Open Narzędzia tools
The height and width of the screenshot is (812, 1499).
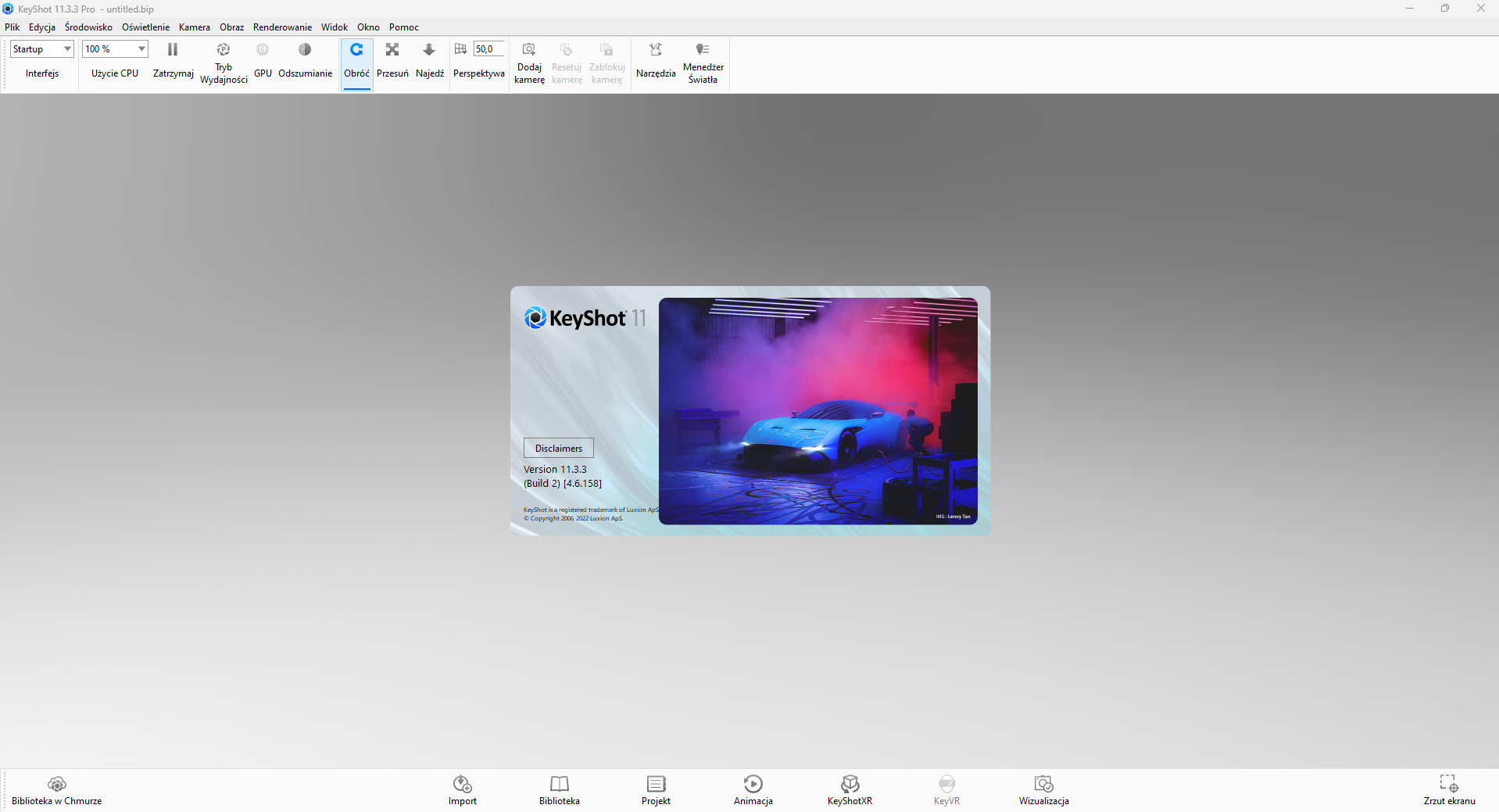[656, 50]
